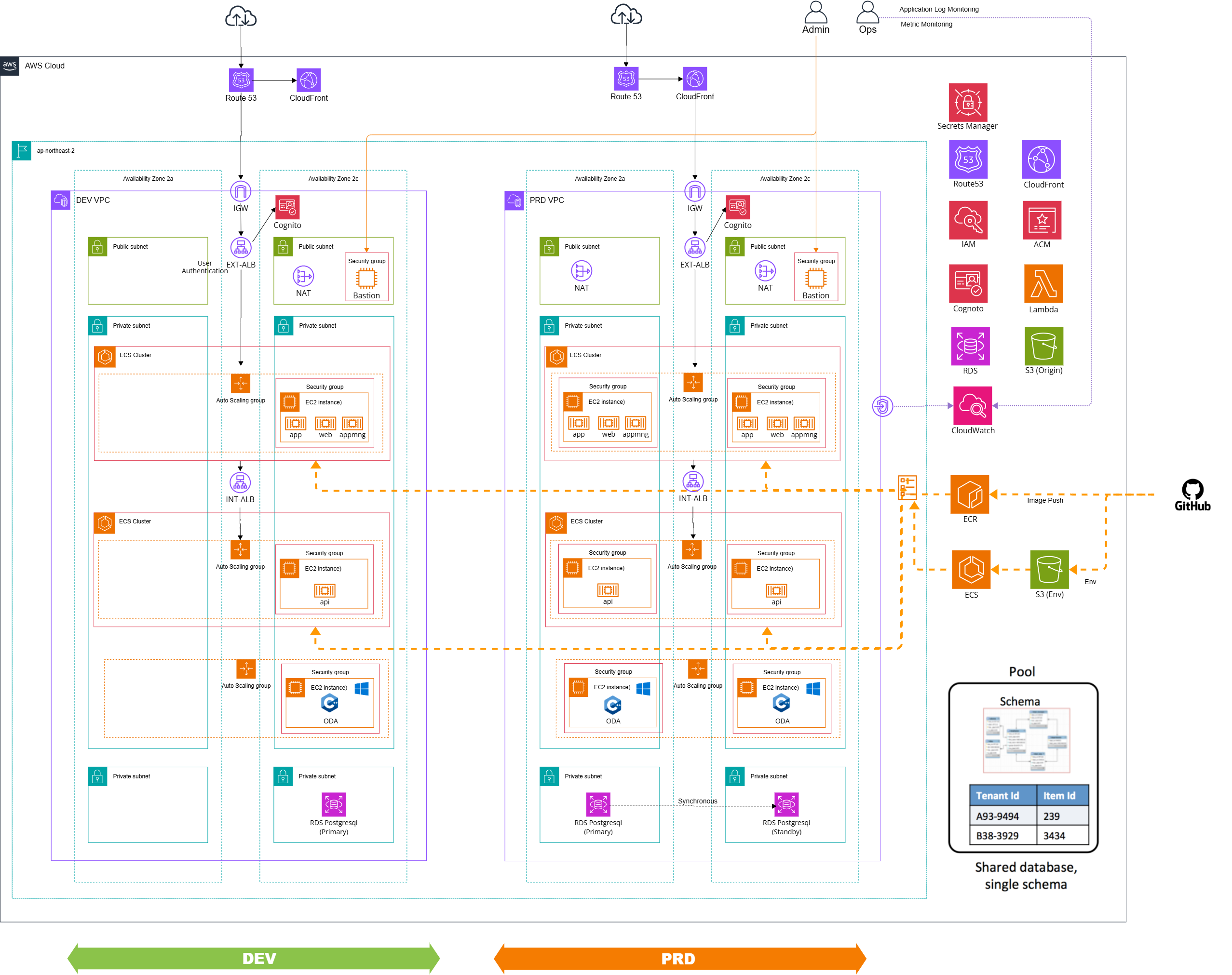Click the Secrets Manager icon
This screenshot has width=1232, height=975.
(x=968, y=102)
